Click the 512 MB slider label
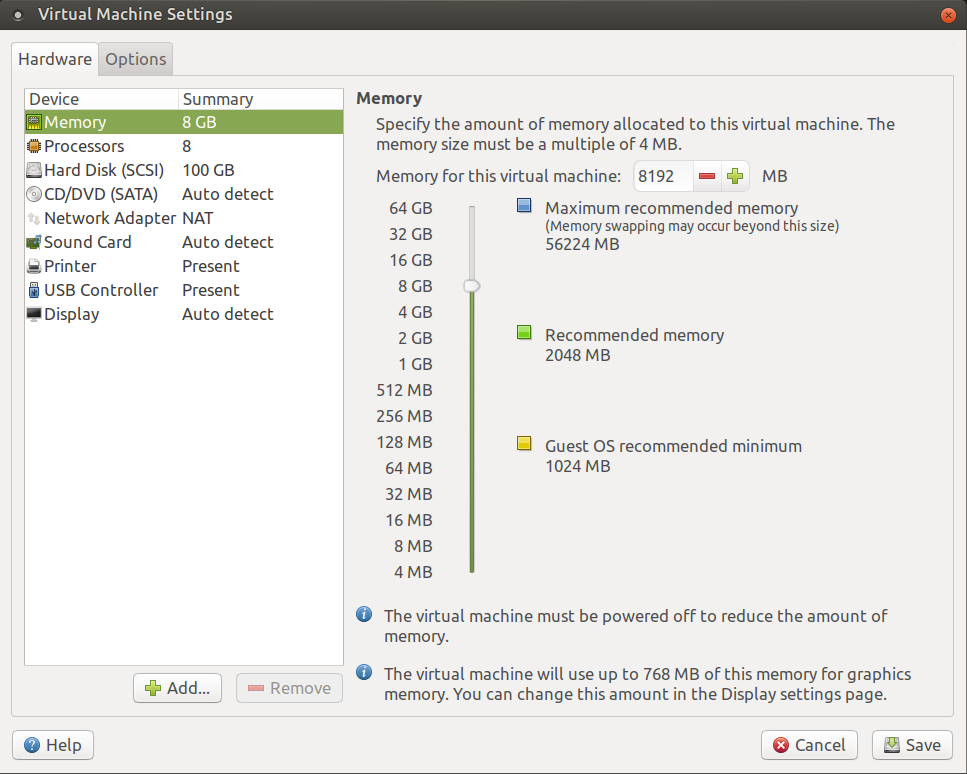The image size is (967, 774). (x=405, y=390)
